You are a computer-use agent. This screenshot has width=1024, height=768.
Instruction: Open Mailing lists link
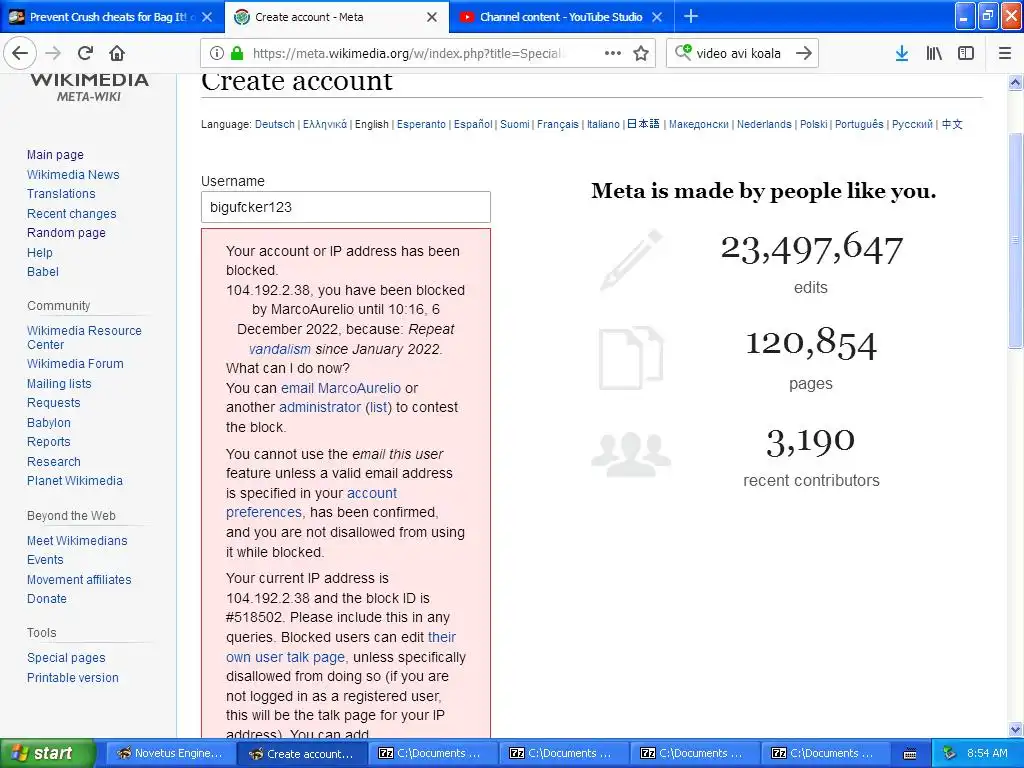pyautogui.click(x=59, y=384)
